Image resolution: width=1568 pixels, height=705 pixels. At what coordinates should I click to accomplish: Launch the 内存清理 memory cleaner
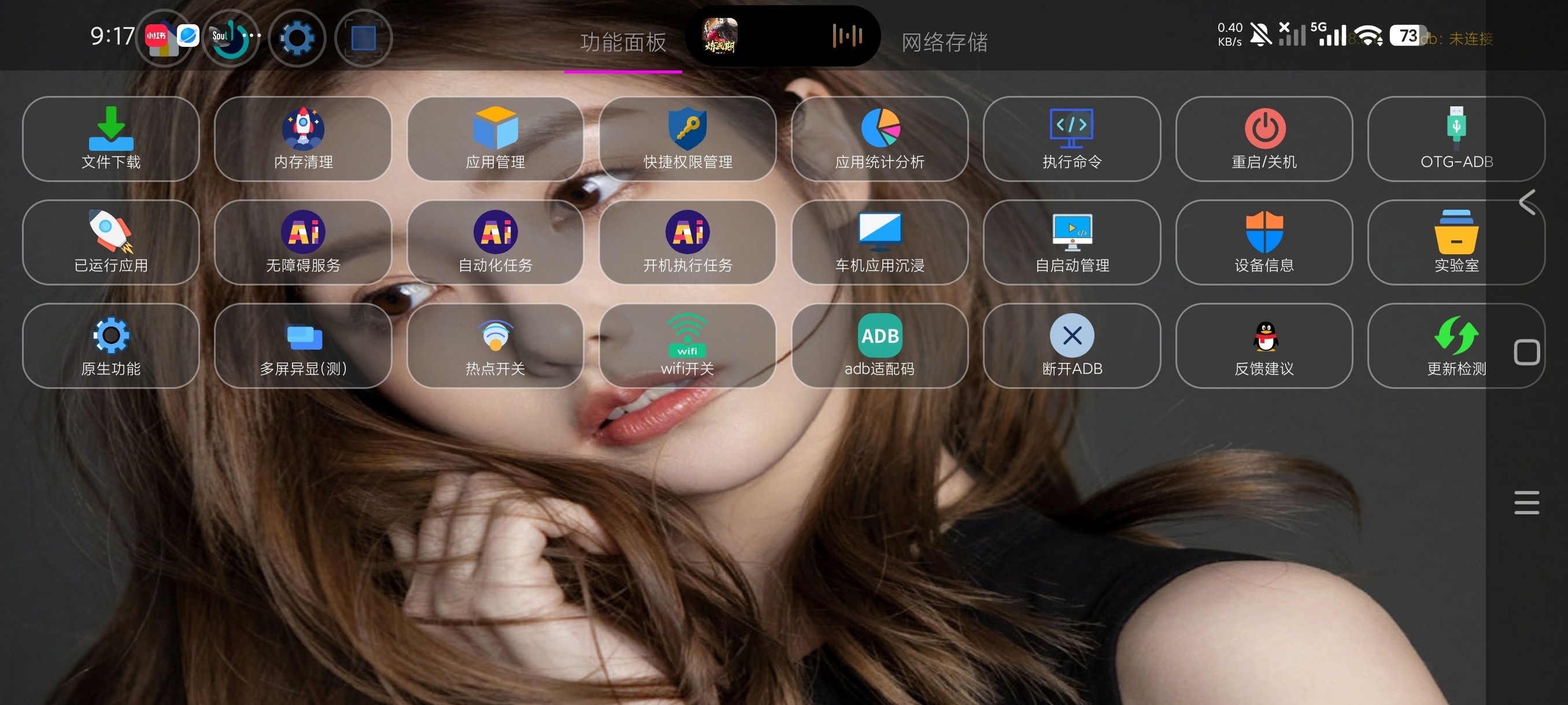(x=303, y=139)
